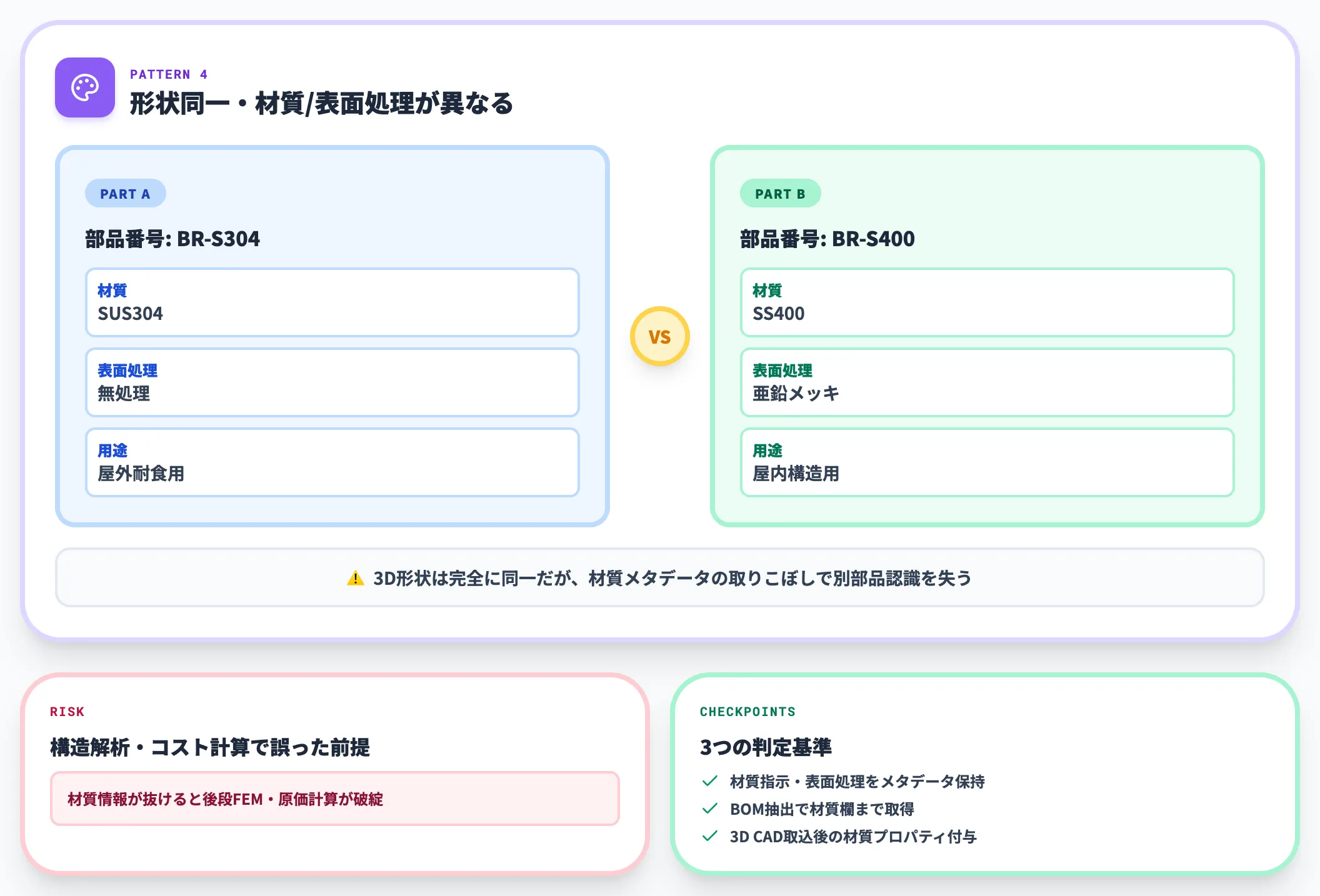Click the yellow VS badge
1320x896 pixels.
point(659,336)
